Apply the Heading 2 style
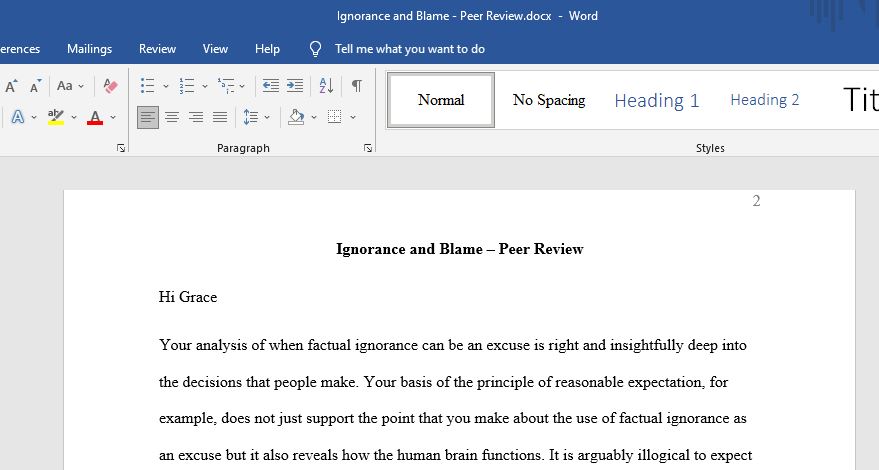This screenshot has width=879, height=470. pos(765,100)
